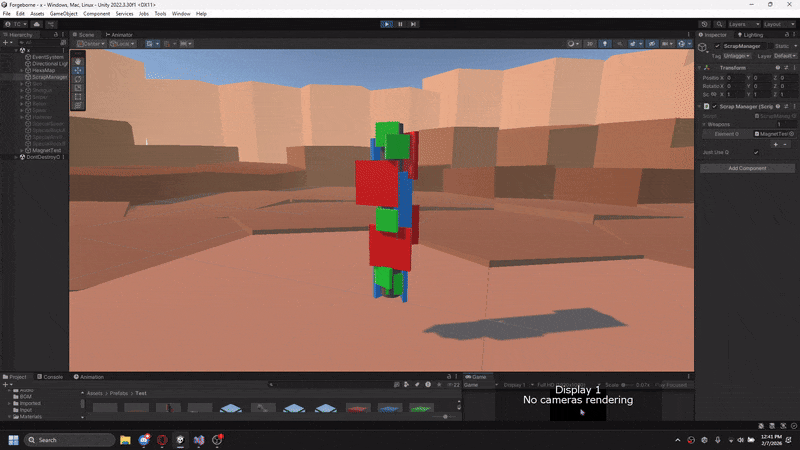
Task: Open snap increment settings icon
Action: click(186, 44)
